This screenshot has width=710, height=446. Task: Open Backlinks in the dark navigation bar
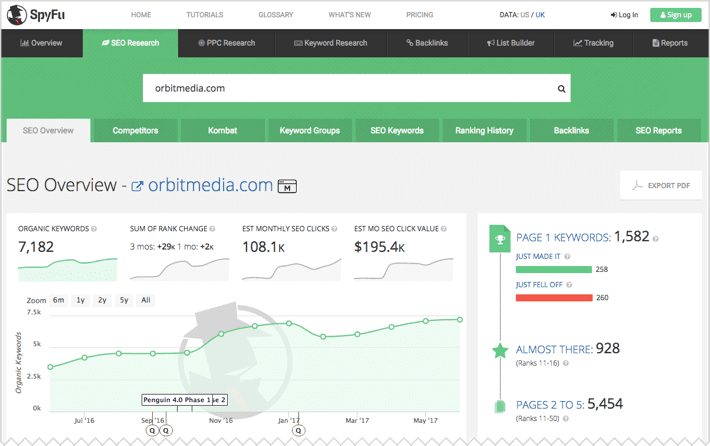(x=427, y=43)
